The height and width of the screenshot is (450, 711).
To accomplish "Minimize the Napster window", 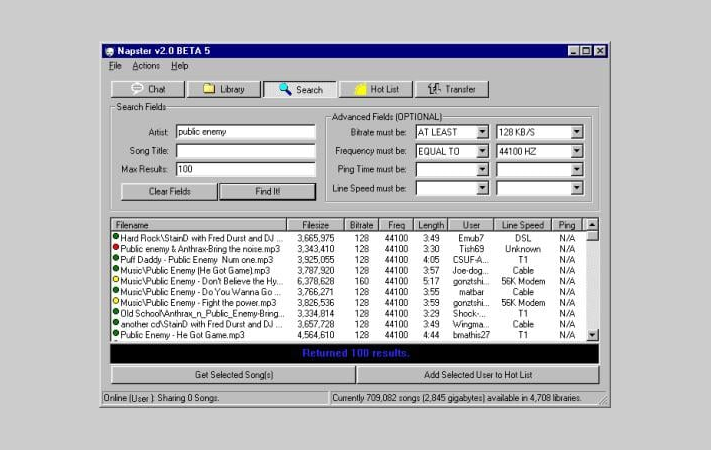I will 574,51.
